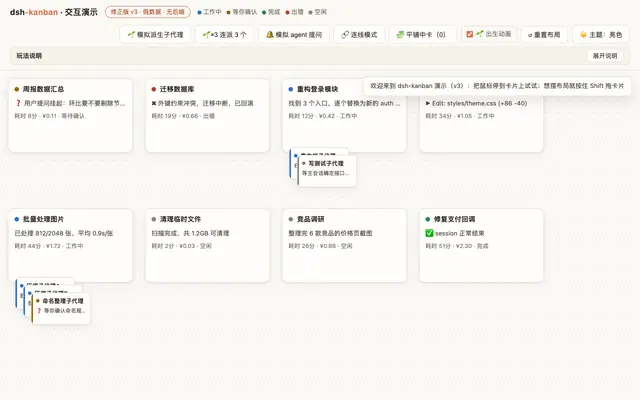Click 耗时 2分 · ¥0.03 · 空闲 text

(182, 246)
